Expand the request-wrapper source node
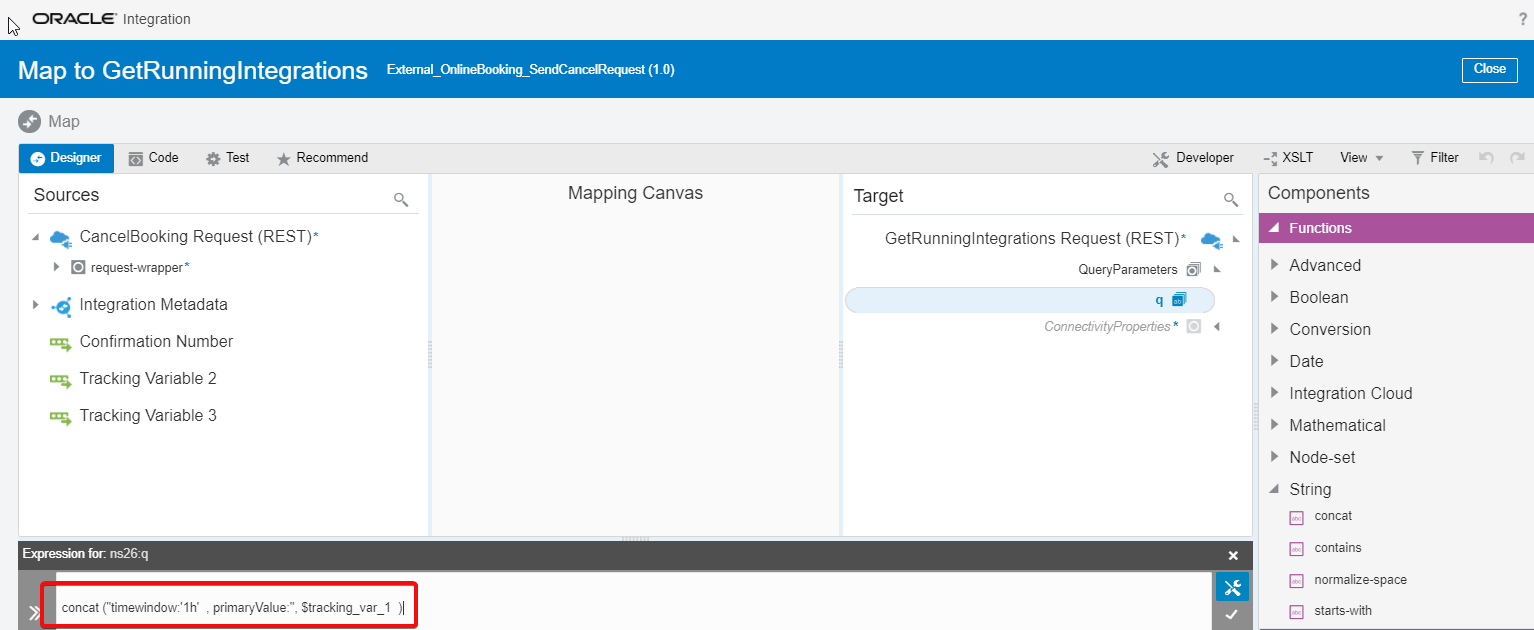 coord(57,267)
